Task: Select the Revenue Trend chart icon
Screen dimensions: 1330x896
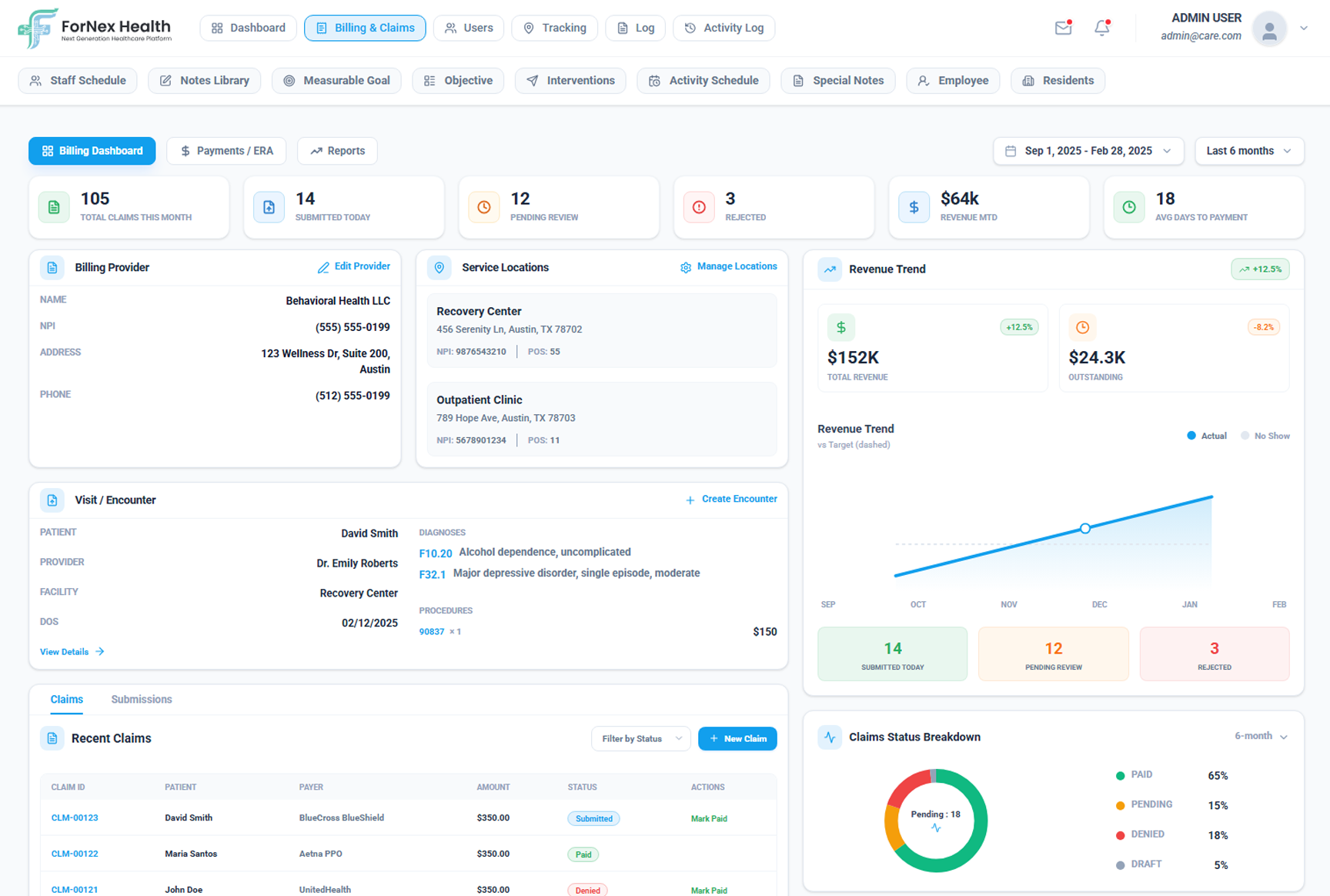Action: tap(830, 269)
